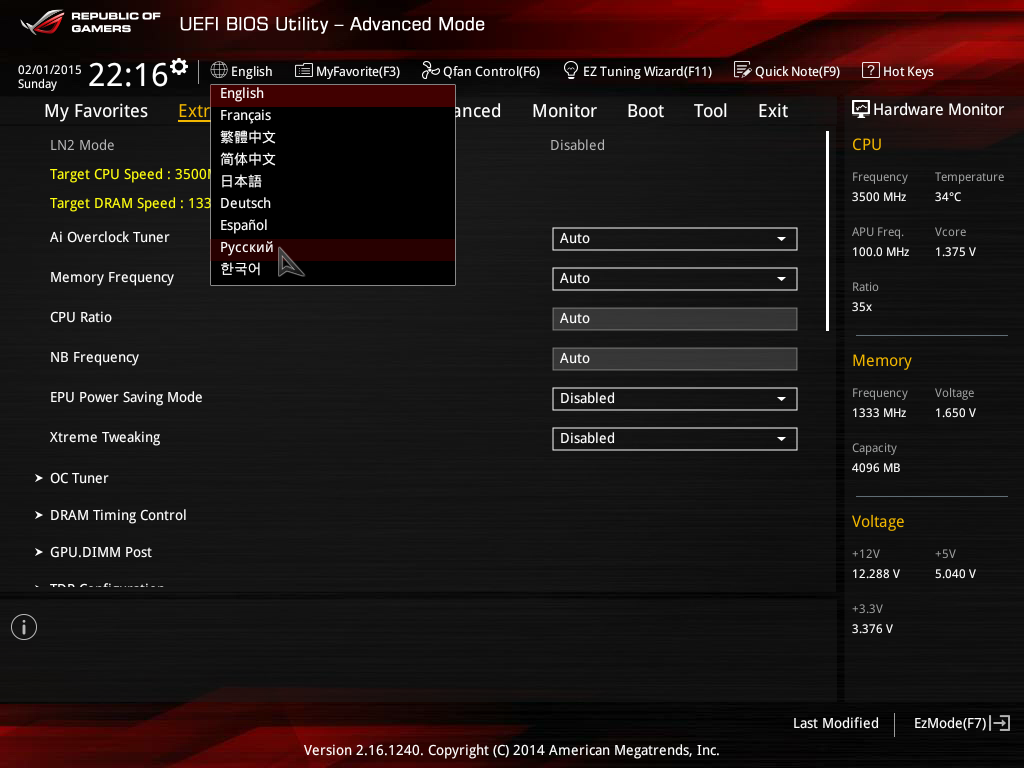Click the NB Frequency label
The height and width of the screenshot is (768, 1024).
coord(94,357)
